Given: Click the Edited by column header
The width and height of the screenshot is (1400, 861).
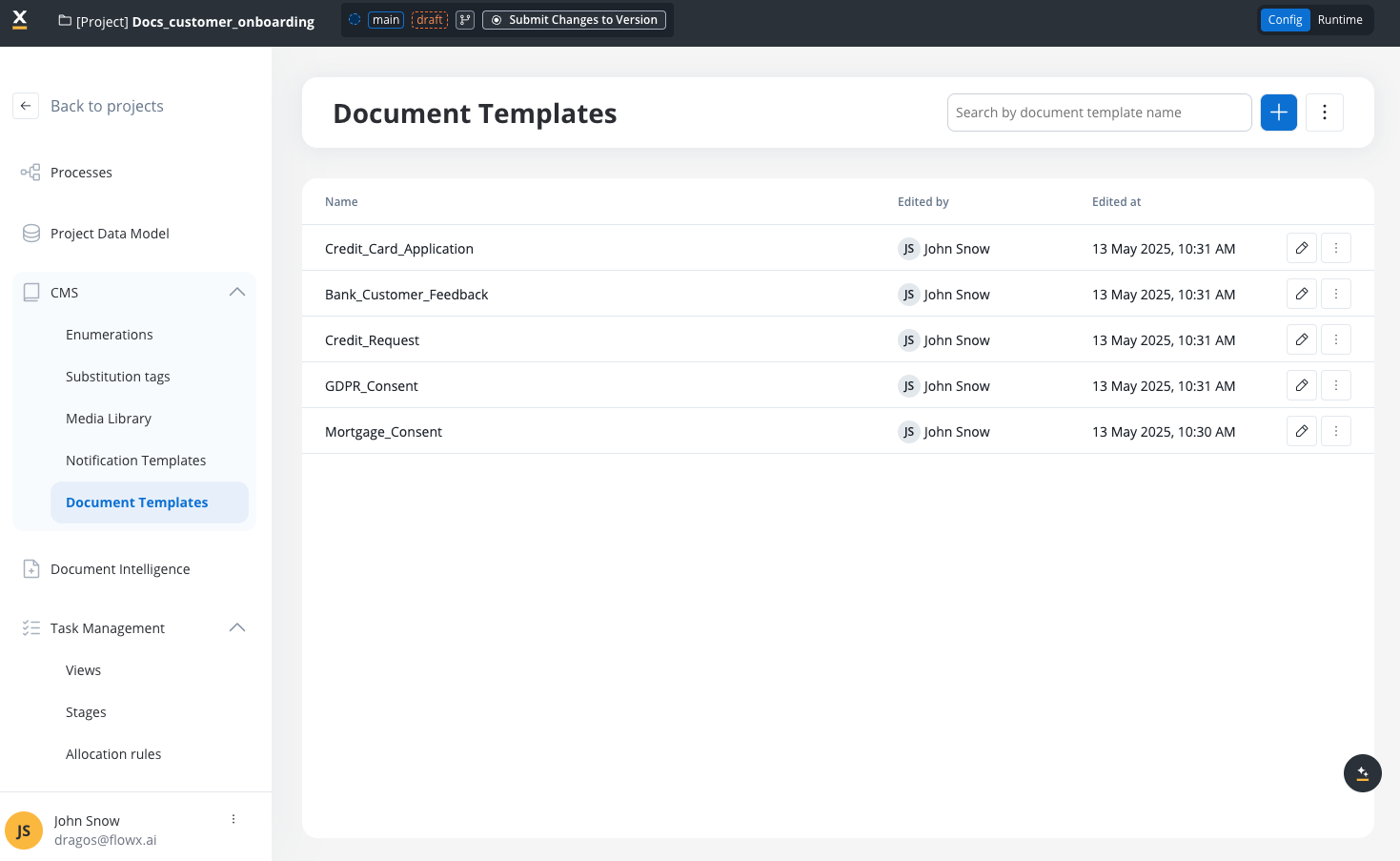Looking at the screenshot, I should point(923,202).
